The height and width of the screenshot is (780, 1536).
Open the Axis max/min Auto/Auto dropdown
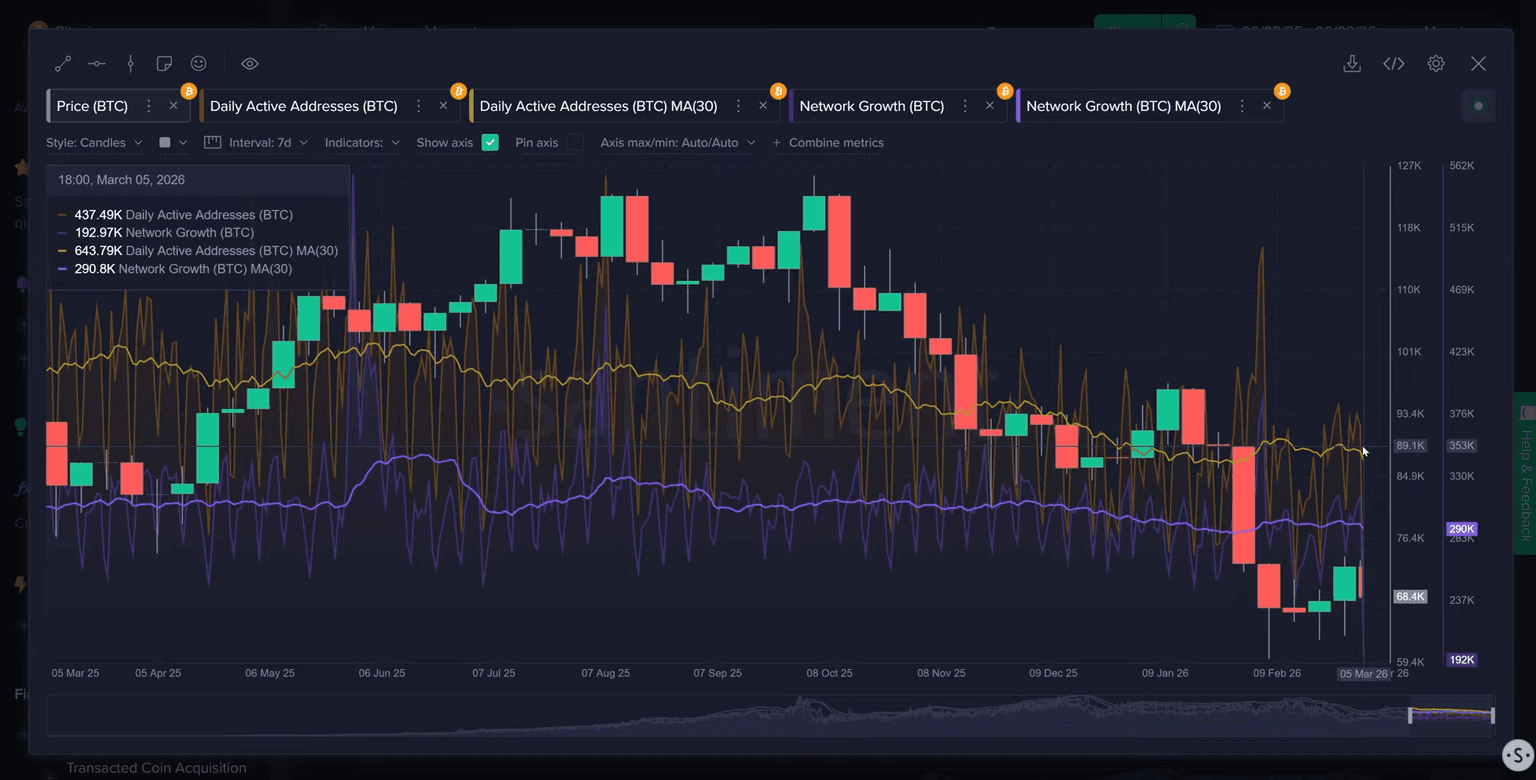pyautogui.click(x=677, y=143)
